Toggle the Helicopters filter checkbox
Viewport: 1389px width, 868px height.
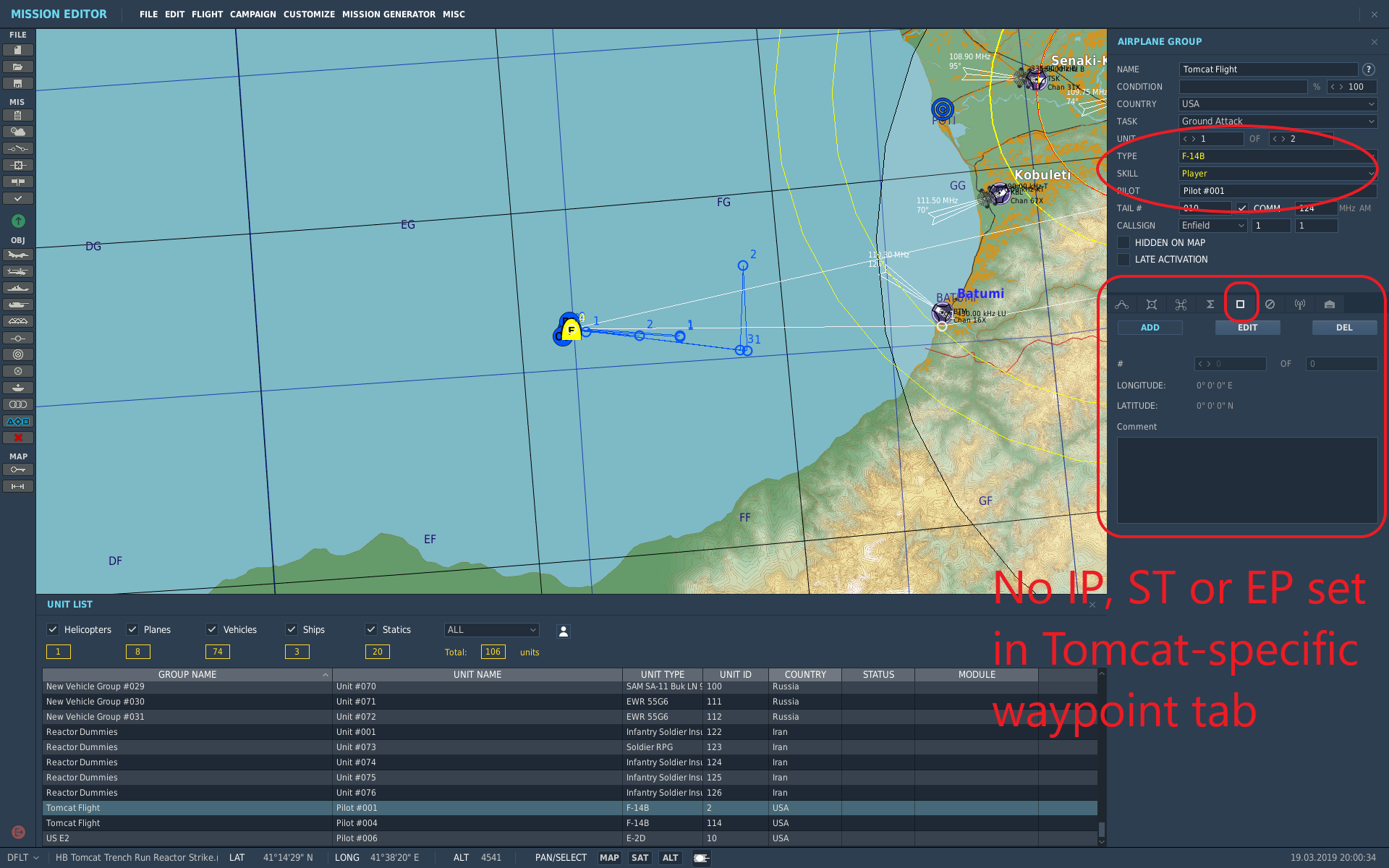coord(52,629)
